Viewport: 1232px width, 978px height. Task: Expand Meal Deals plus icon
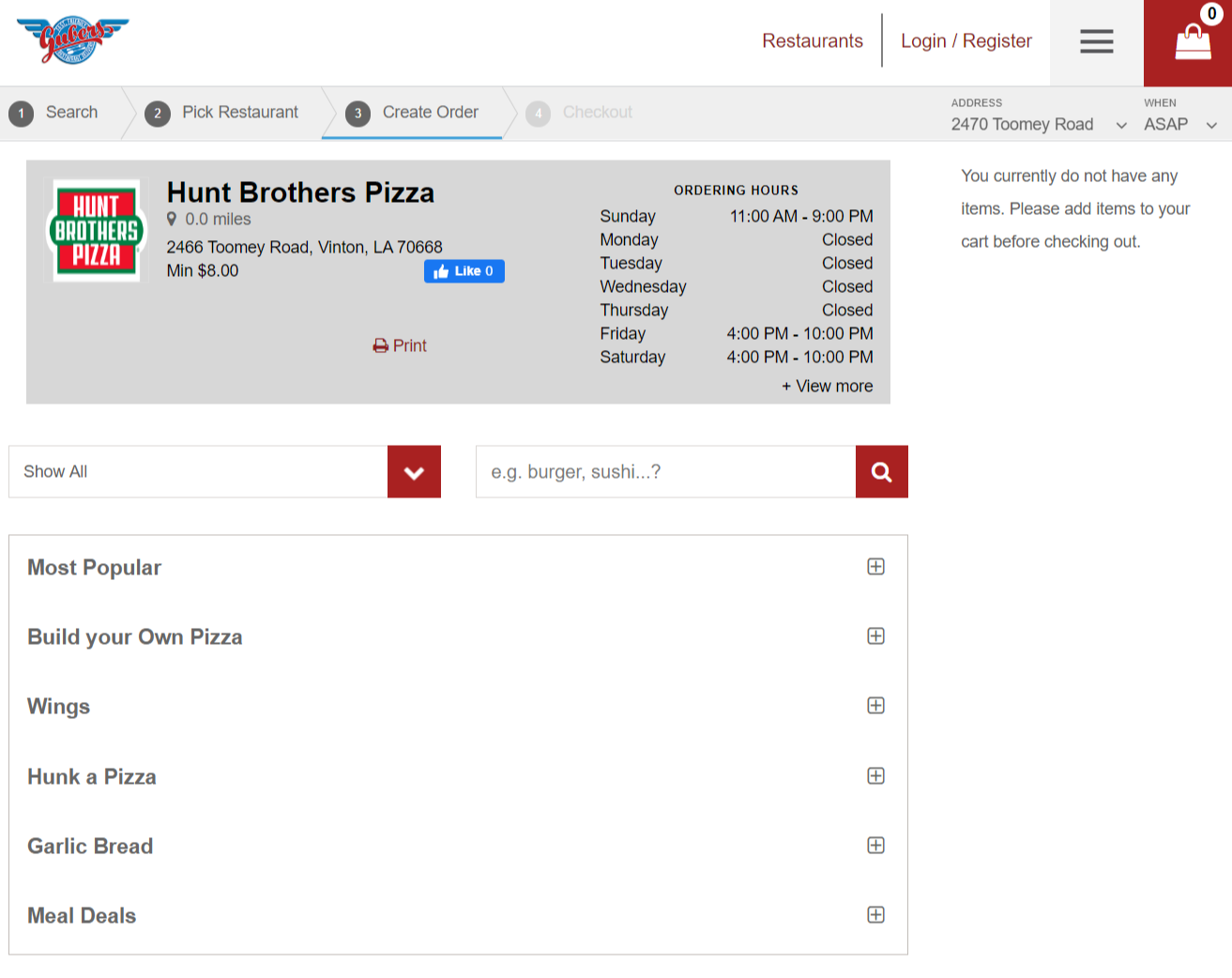[x=875, y=915]
